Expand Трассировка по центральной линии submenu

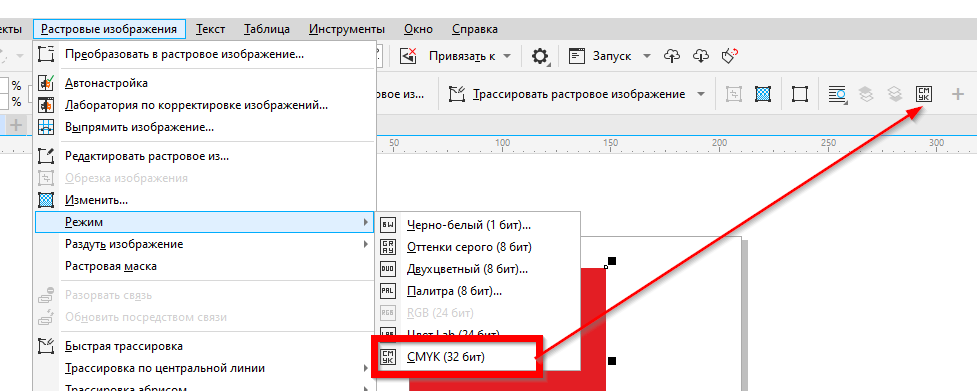coord(205,369)
